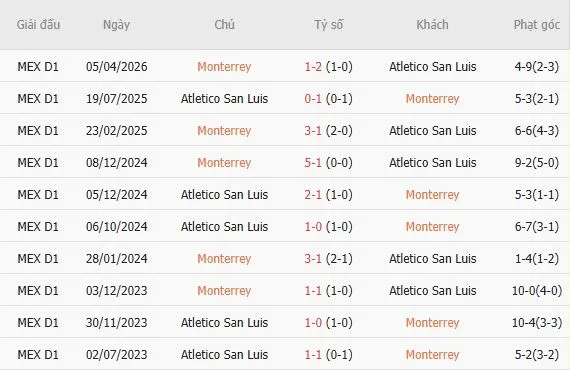The height and width of the screenshot is (370, 570).
Task: Click the Phạt góc column header
Action: (x=537, y=25)
